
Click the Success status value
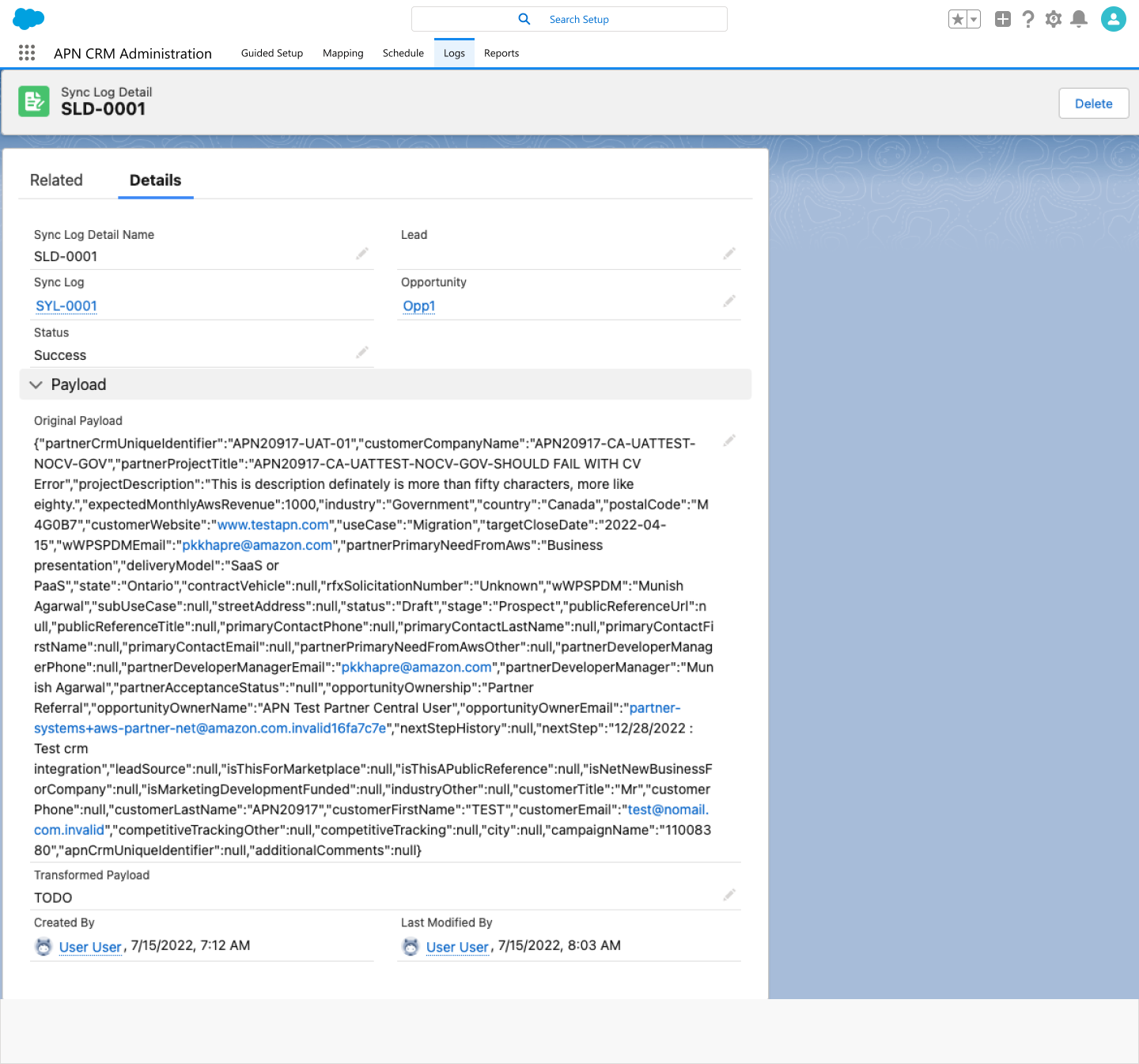(x=60, y=355)
